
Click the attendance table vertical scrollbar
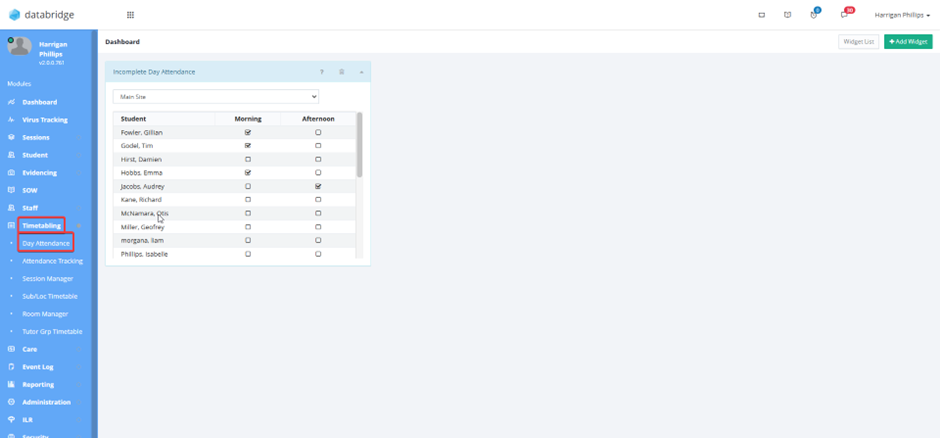pos(360,144)
